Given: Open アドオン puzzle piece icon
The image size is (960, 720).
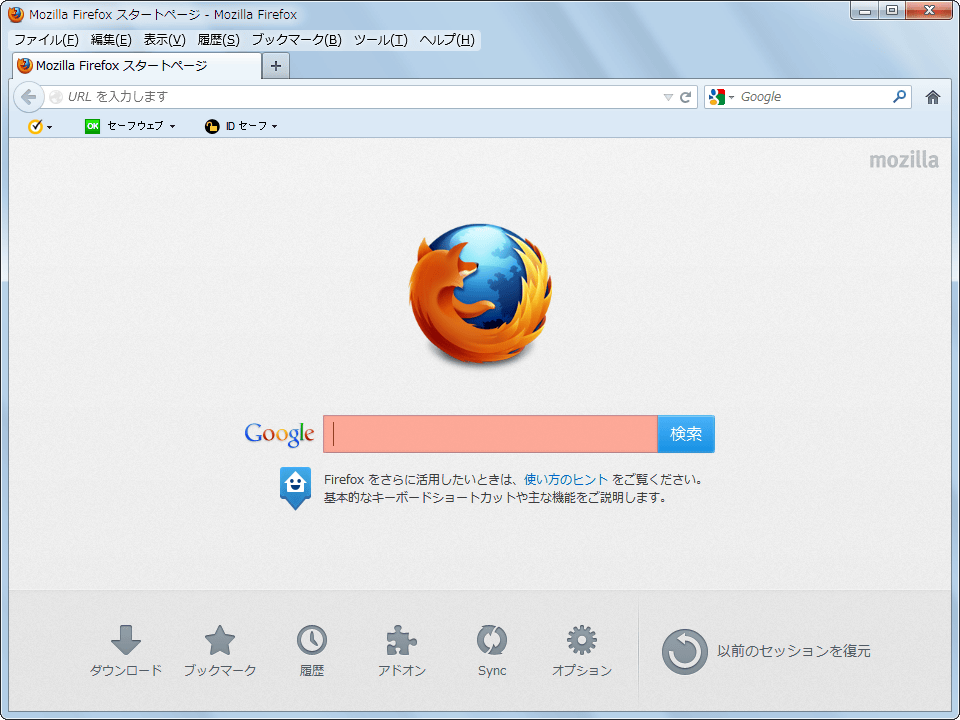Looking at the screenshot, I should click(402, 640).
